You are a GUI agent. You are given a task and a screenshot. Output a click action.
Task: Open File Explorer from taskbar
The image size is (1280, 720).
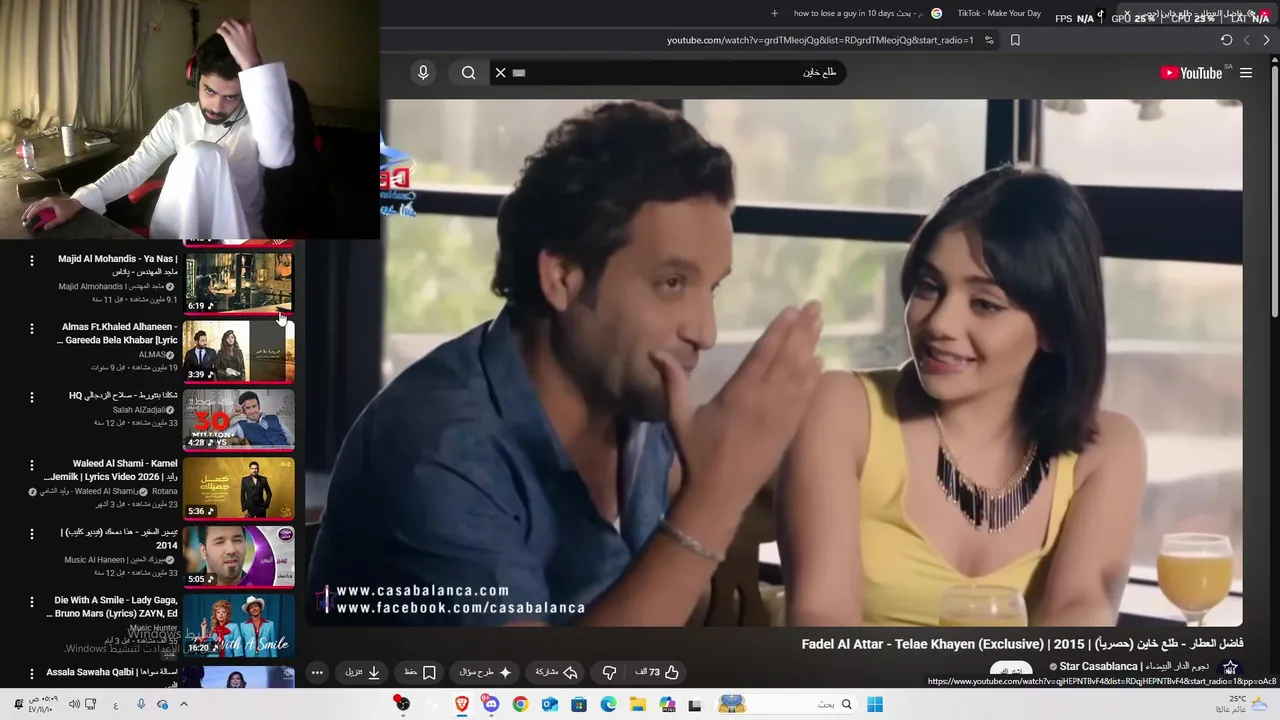click(637, 704)
